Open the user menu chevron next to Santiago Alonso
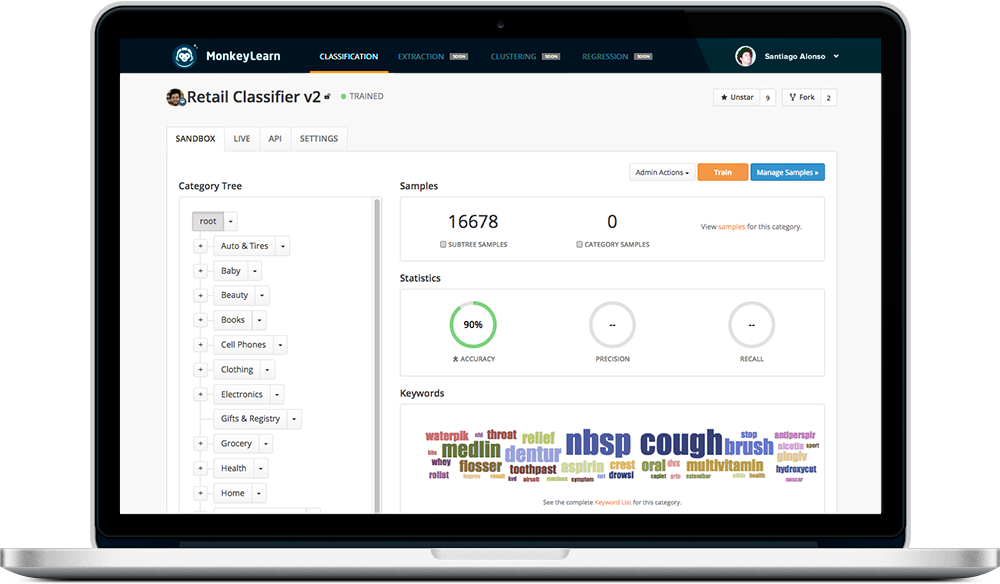This screenshot has height=584, width=1000. [x=836, y=56]
